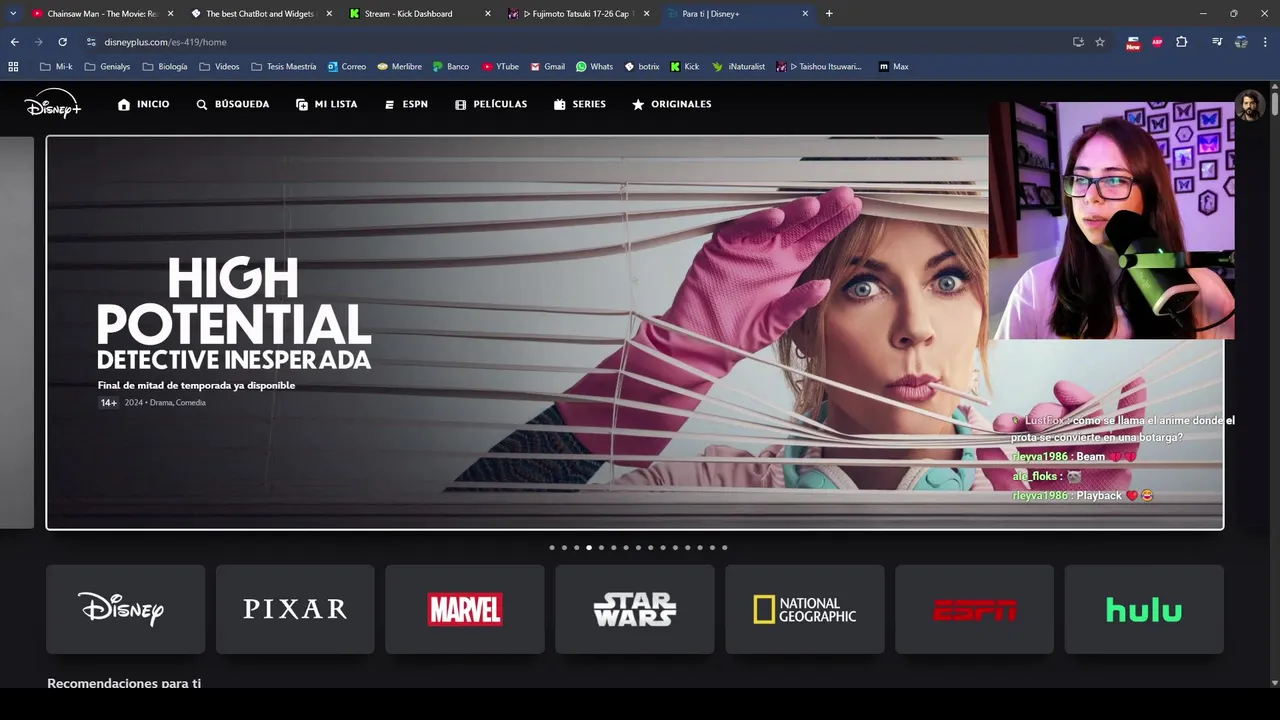Open PELÍCULAS section
This screenshot has width=1280, height=720.
click(491, 104)
